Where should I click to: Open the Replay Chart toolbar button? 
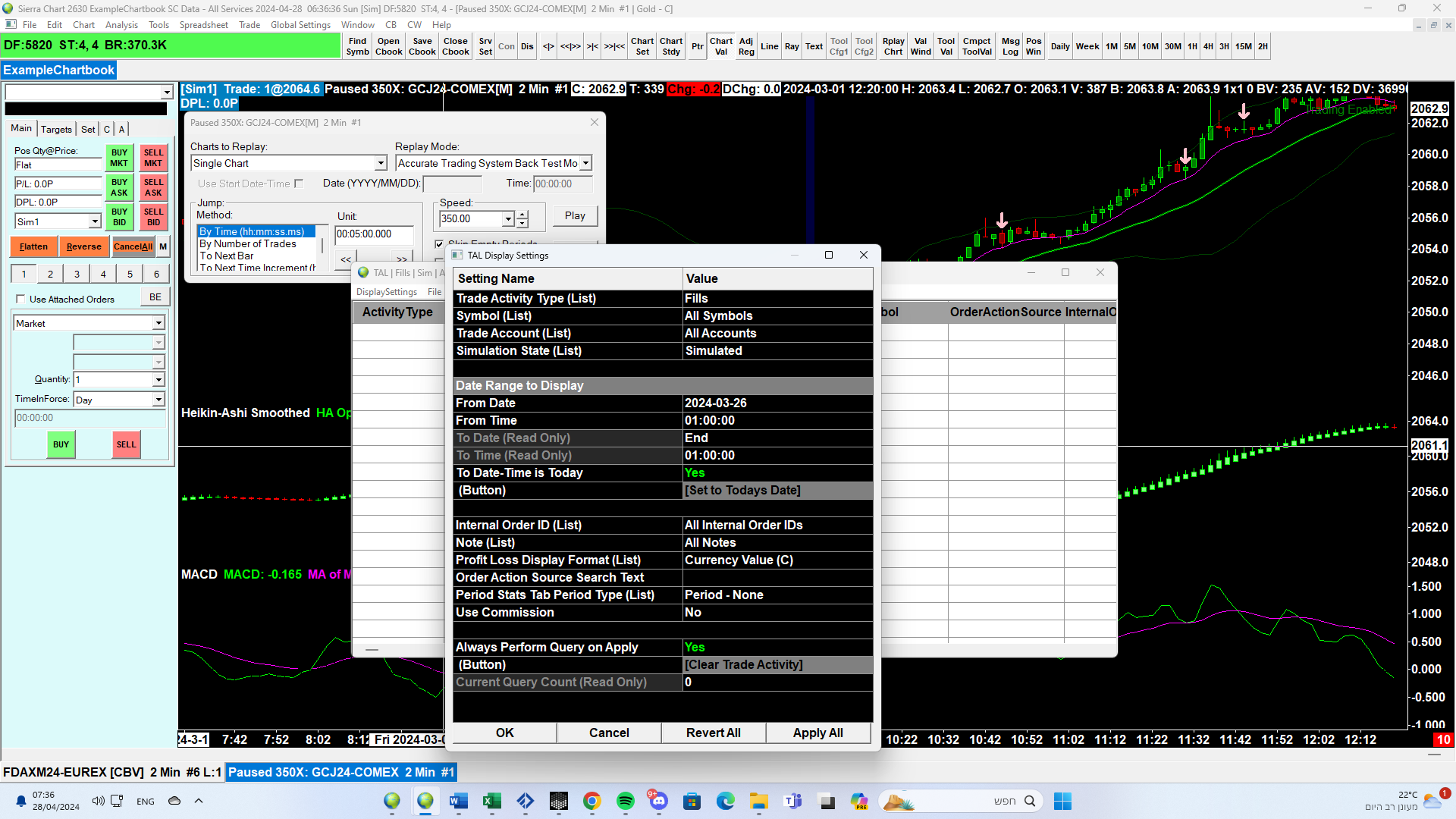(x=893, y=46)
